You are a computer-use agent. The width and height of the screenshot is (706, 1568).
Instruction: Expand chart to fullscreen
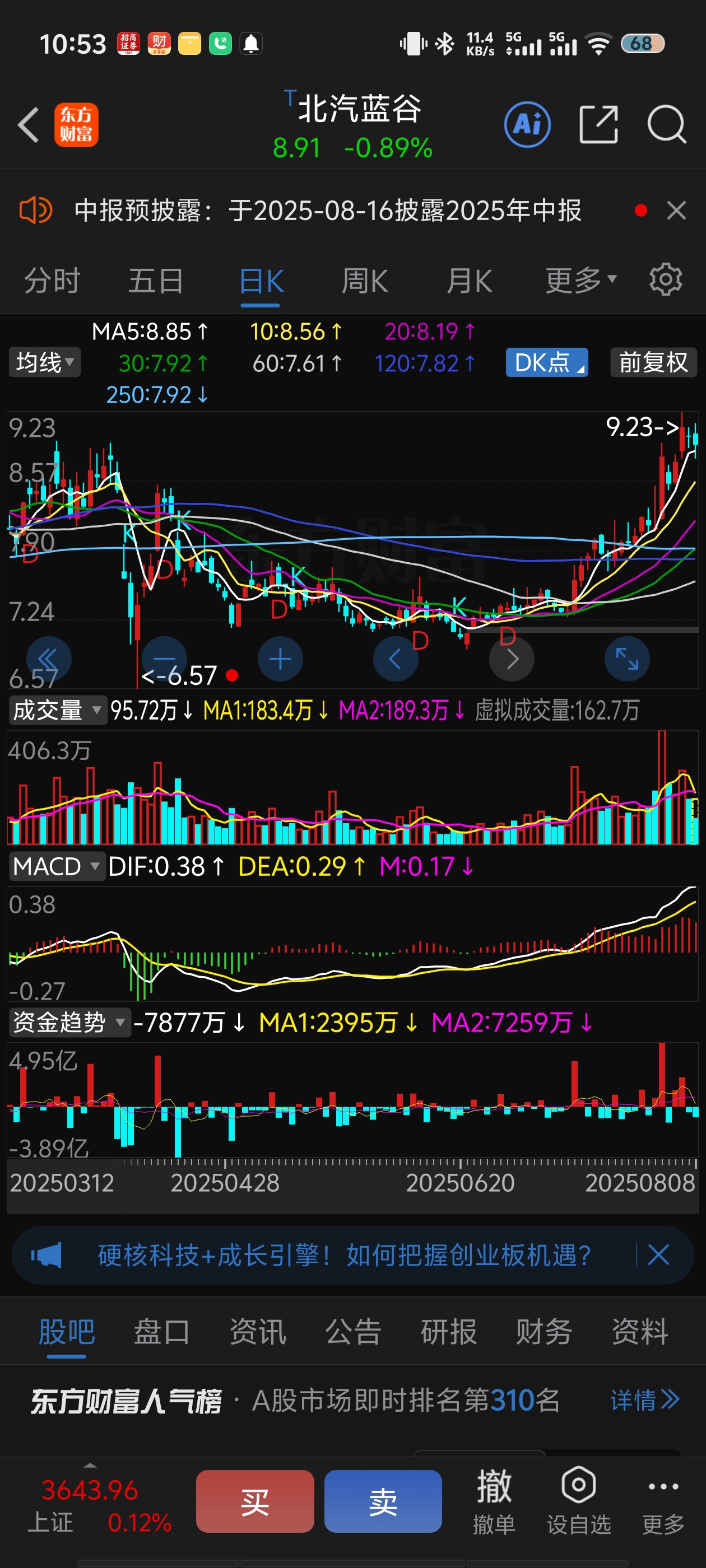[627, 659]
